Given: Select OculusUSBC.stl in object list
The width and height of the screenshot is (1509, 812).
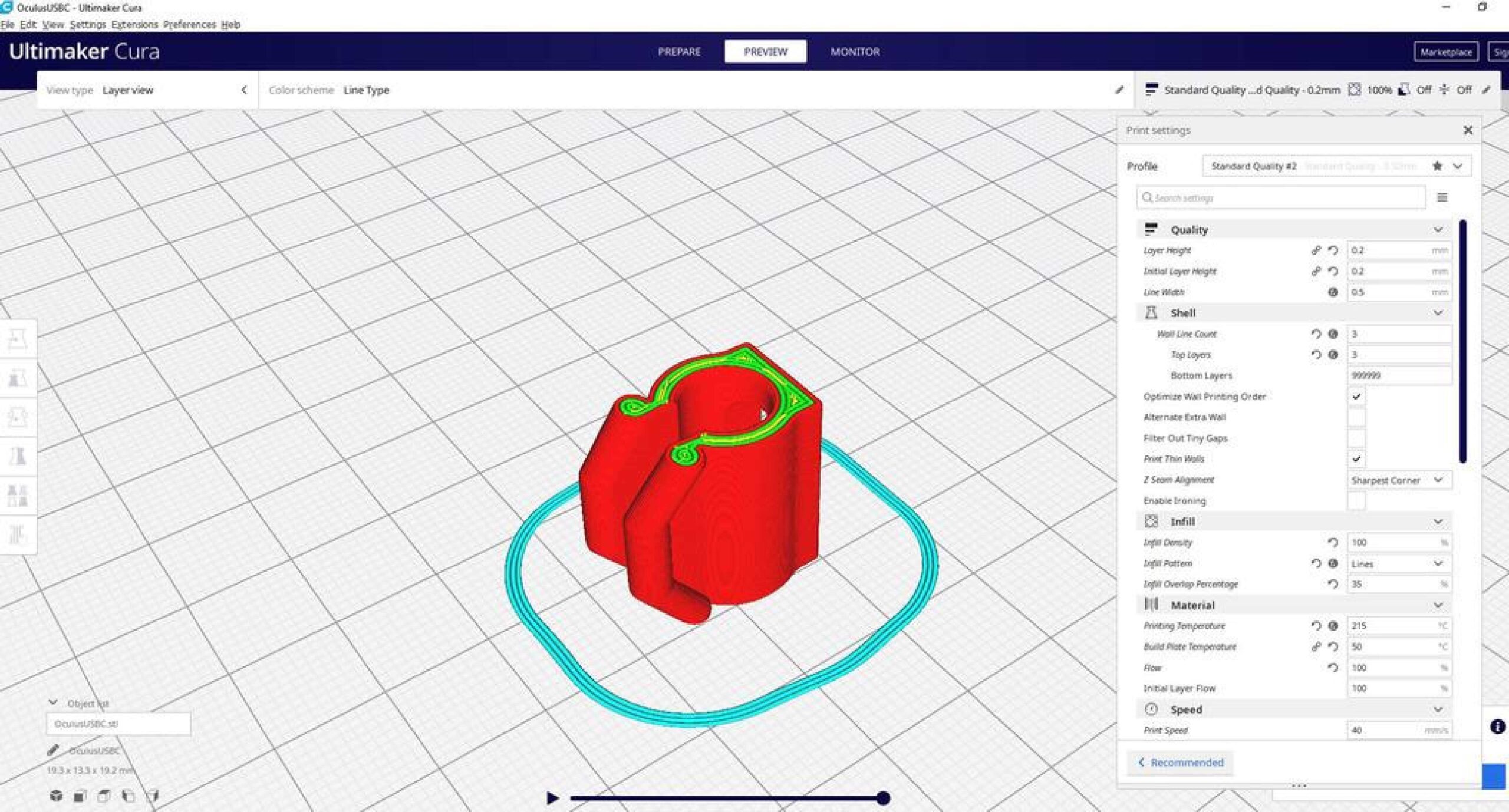Looking at the screenshot, I should click(x=118, y=724).
